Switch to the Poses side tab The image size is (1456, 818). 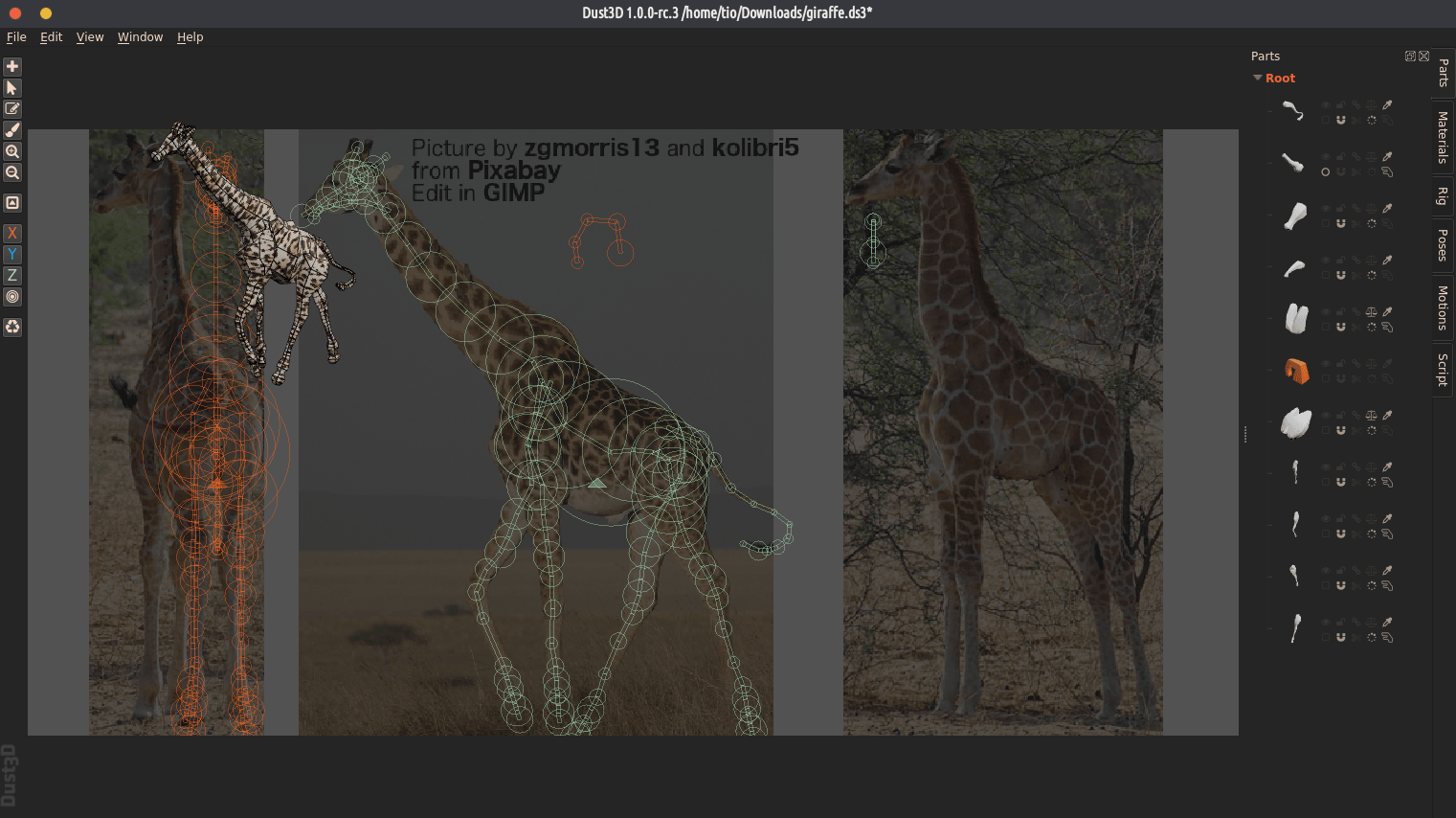tap(1444, 245)
